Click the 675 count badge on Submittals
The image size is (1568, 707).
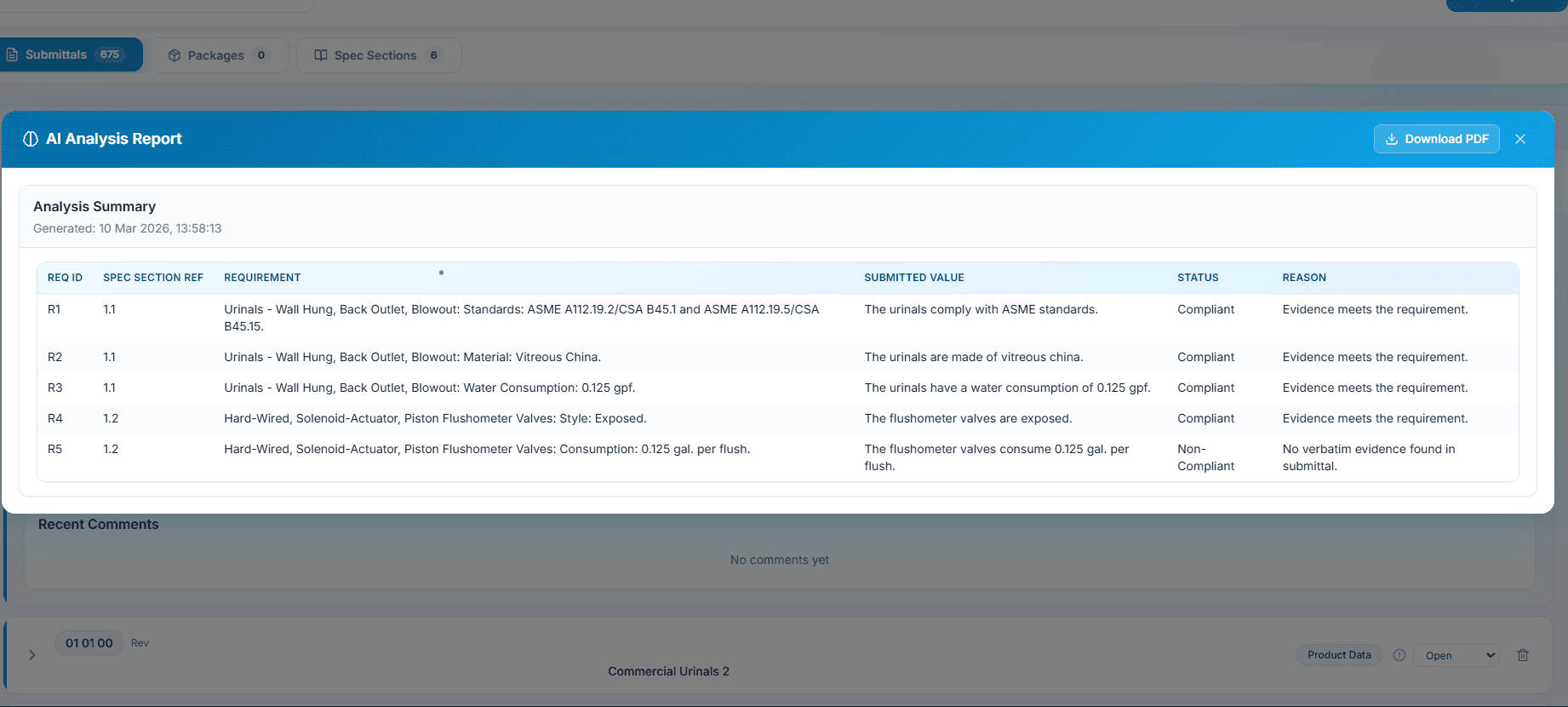(x=110, y=55)
